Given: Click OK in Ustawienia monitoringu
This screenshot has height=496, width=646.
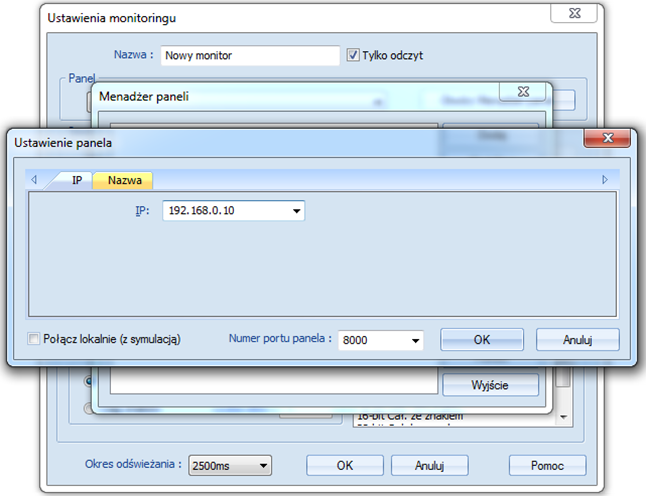Looking at the screenshot, I should click(345, 466).
